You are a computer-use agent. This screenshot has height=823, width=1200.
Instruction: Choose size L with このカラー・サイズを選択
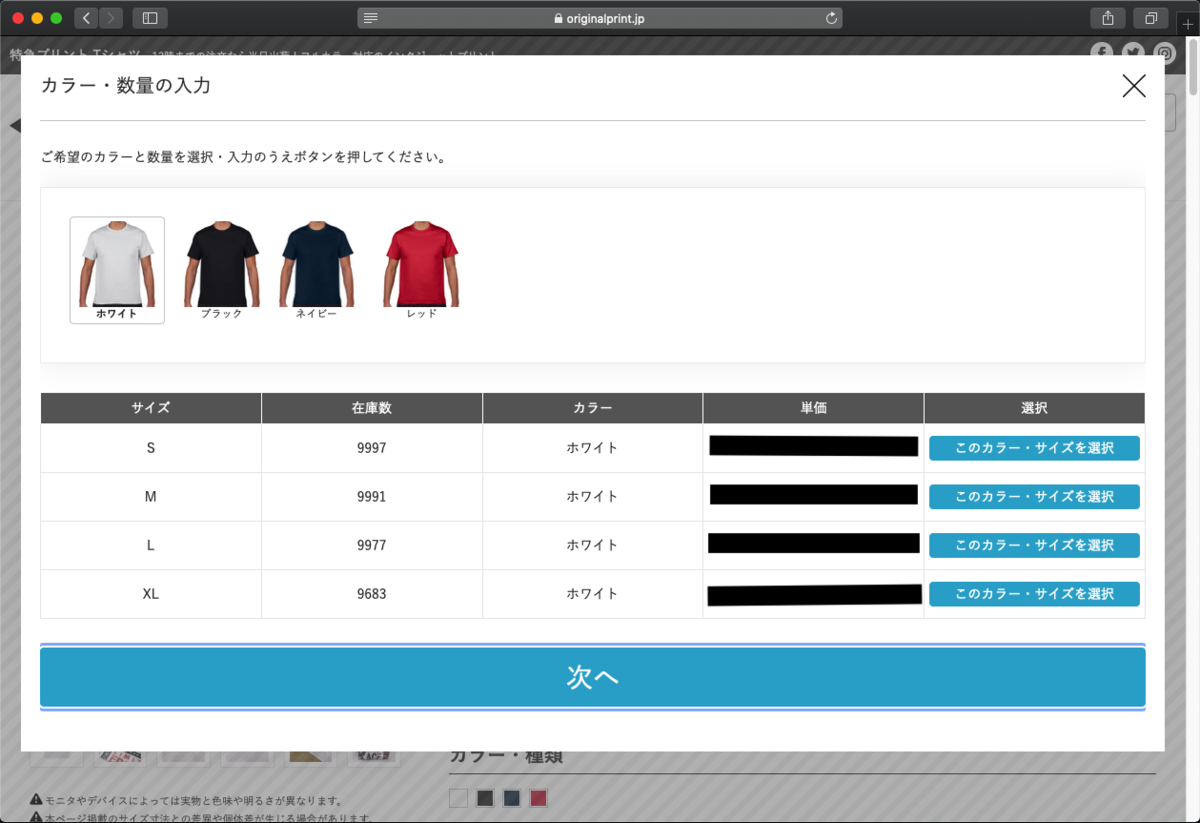pyautogui.click(x=1034, y=545)
